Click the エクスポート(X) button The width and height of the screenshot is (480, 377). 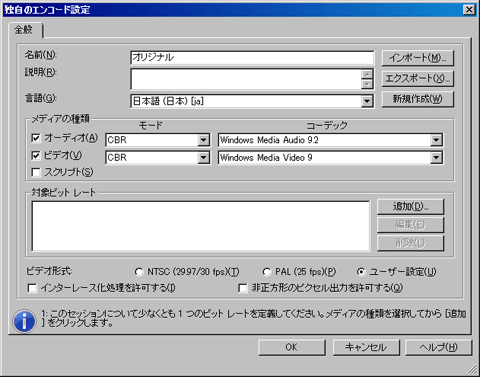(418, 79)
